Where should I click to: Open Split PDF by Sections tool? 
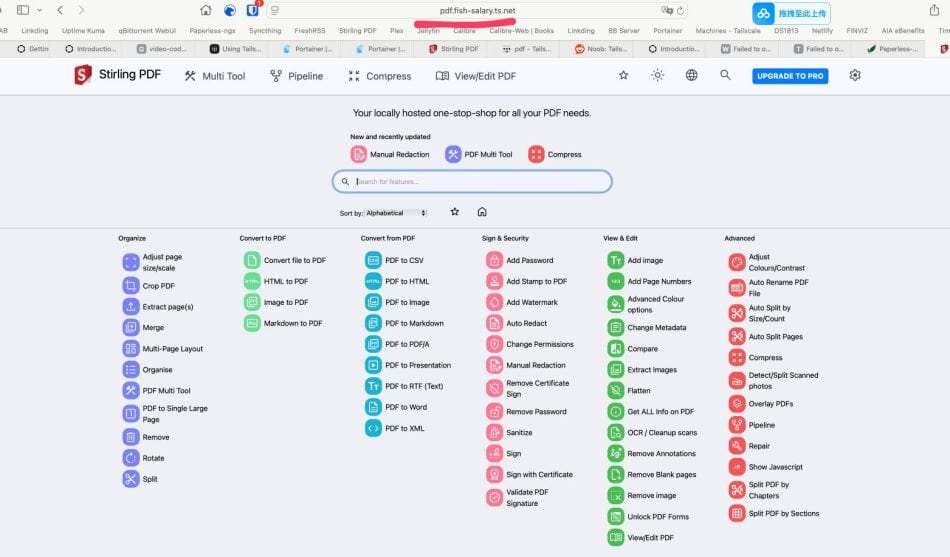pos(774,513)
